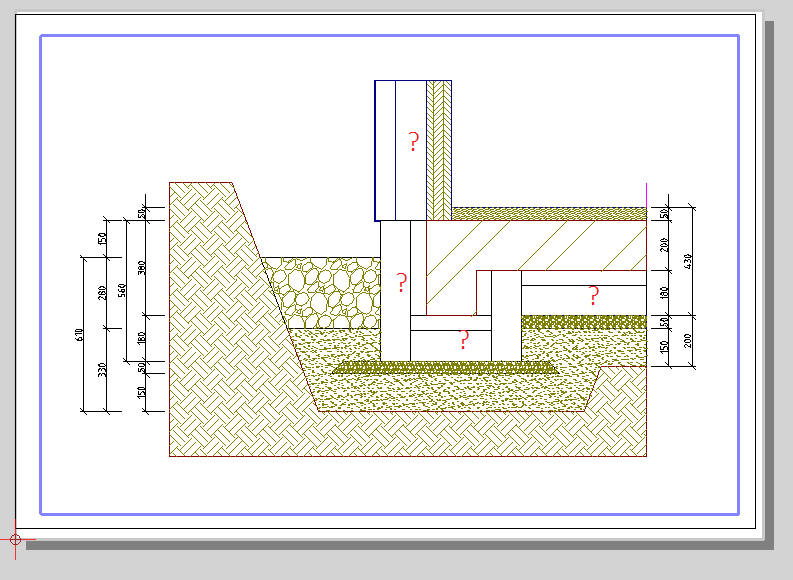Click the red origin crosshair marker
This screenshot has width=793, height=580.
click(x=14, y=540)
